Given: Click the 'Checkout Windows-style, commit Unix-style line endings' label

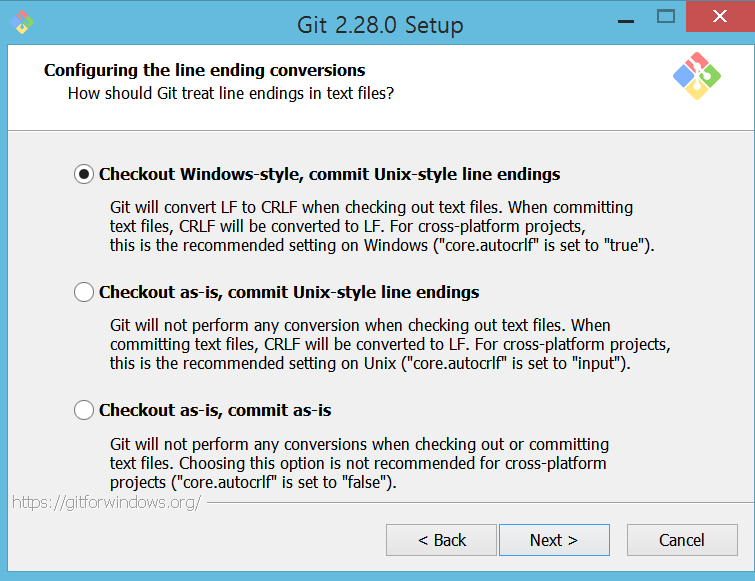Looking at the screenshot, I should coord(329,174).
